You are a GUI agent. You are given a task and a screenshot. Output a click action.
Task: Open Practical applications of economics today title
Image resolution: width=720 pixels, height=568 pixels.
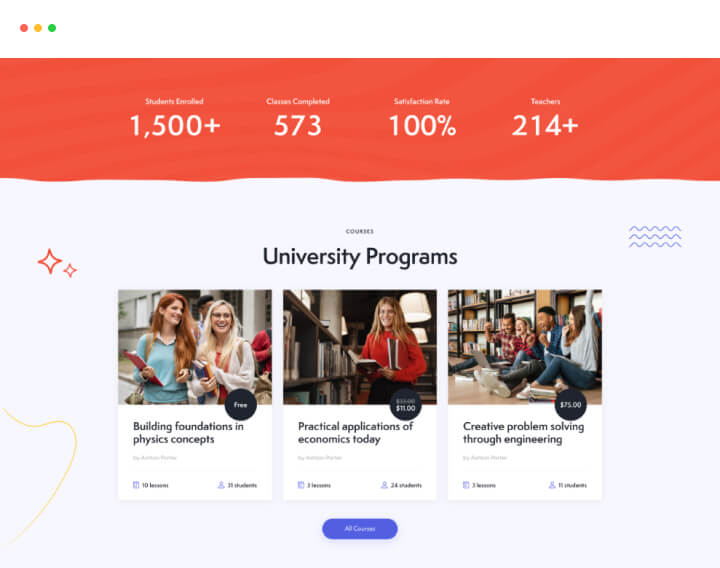355,433
